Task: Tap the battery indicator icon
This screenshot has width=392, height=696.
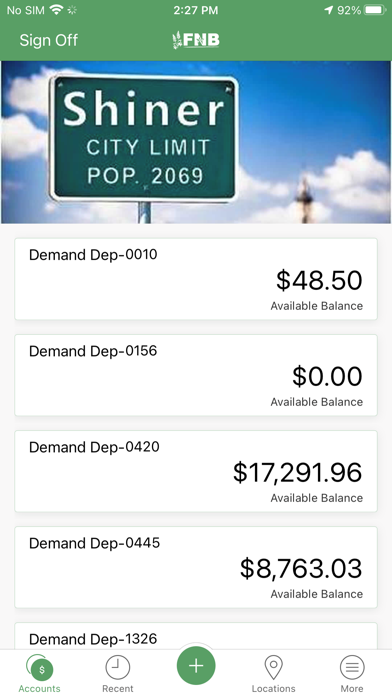Action: (x=376, y=10)
